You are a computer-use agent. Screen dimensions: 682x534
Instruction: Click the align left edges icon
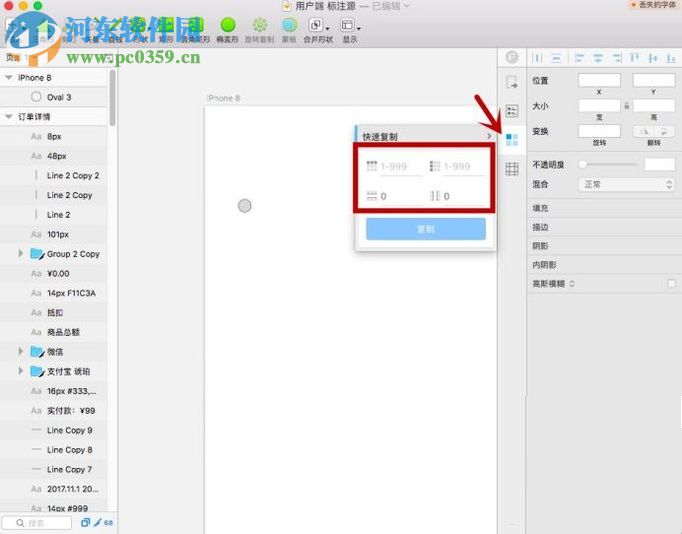[x=579, y=58]
